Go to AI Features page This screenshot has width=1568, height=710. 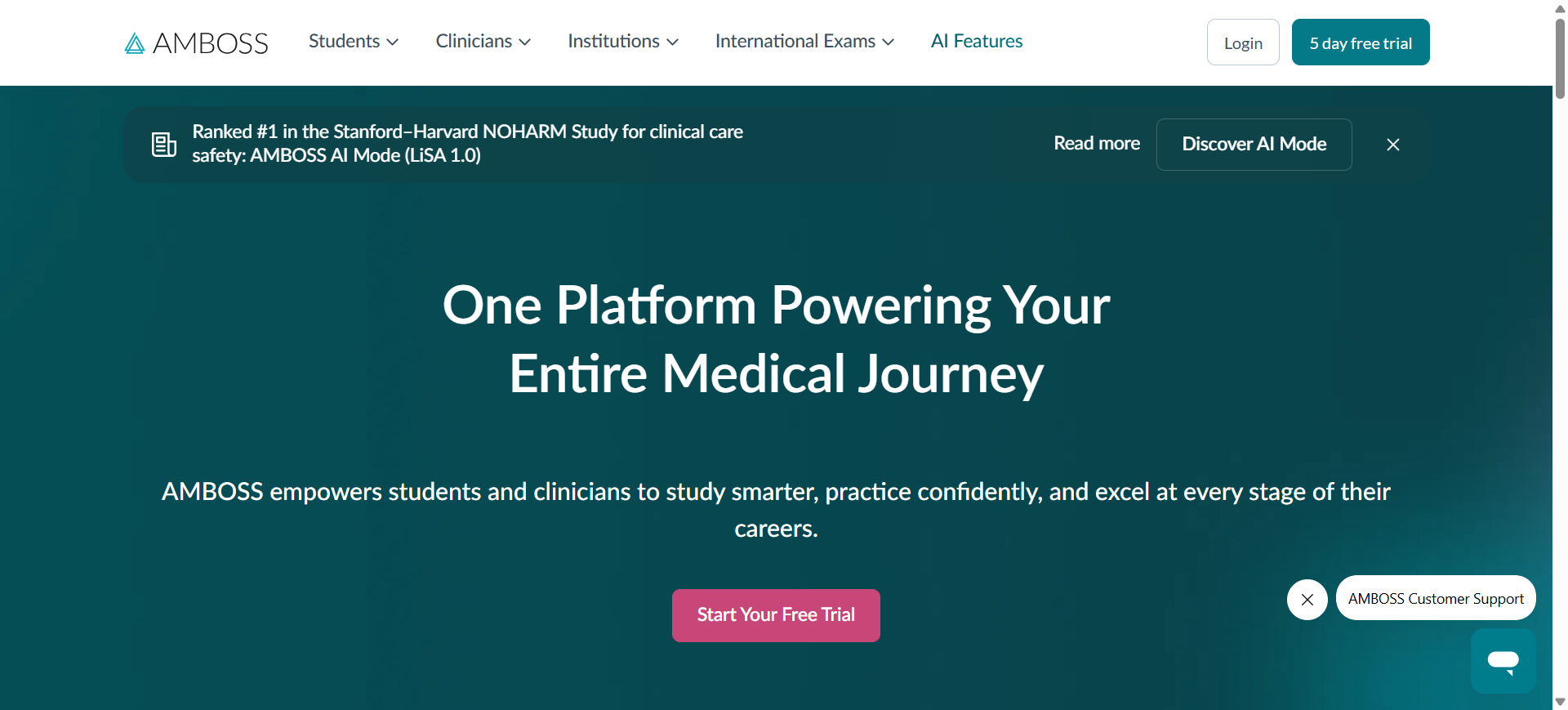[x=977, y=42]
